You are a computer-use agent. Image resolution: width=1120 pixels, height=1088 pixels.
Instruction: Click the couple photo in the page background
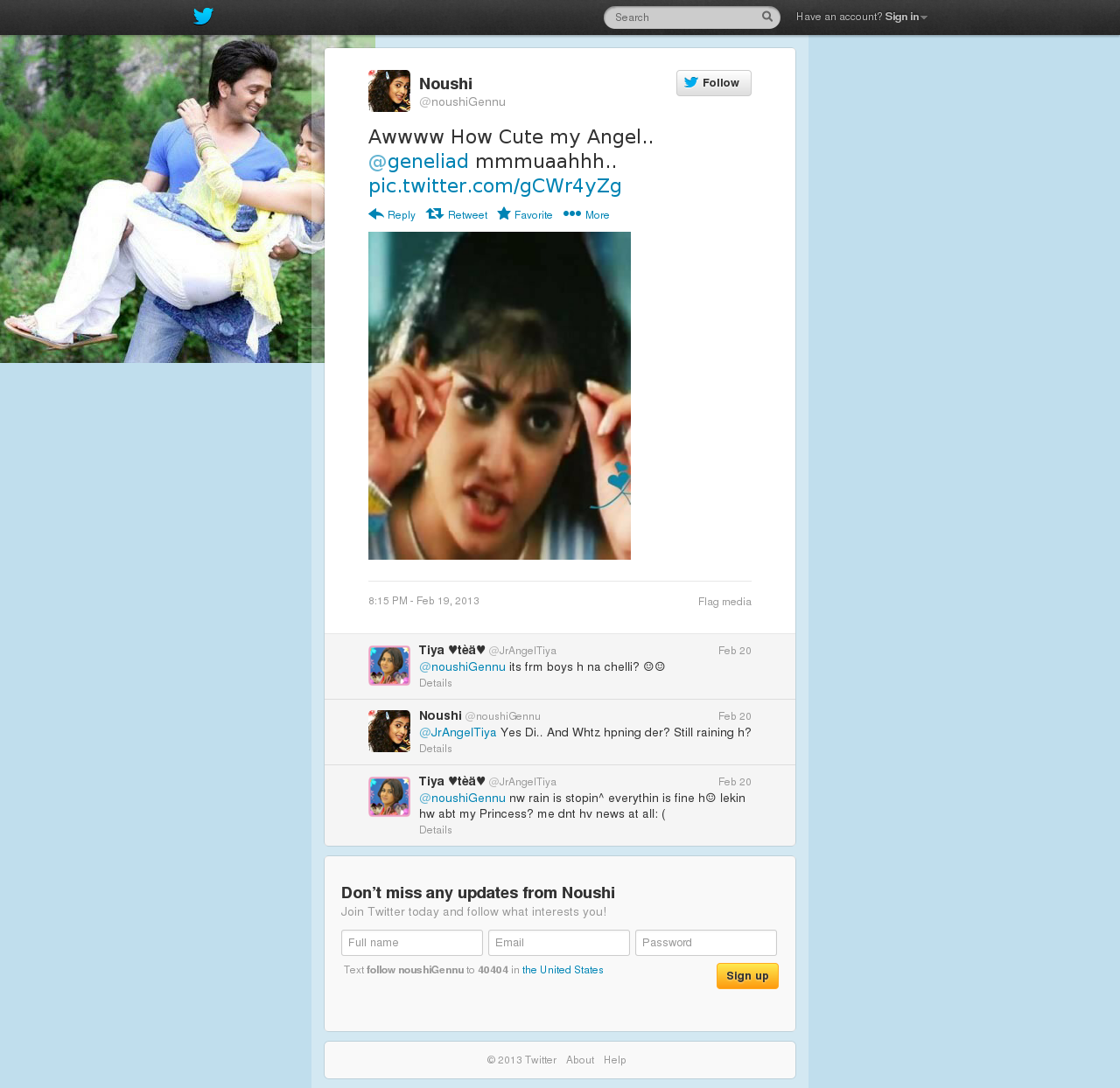162,199
